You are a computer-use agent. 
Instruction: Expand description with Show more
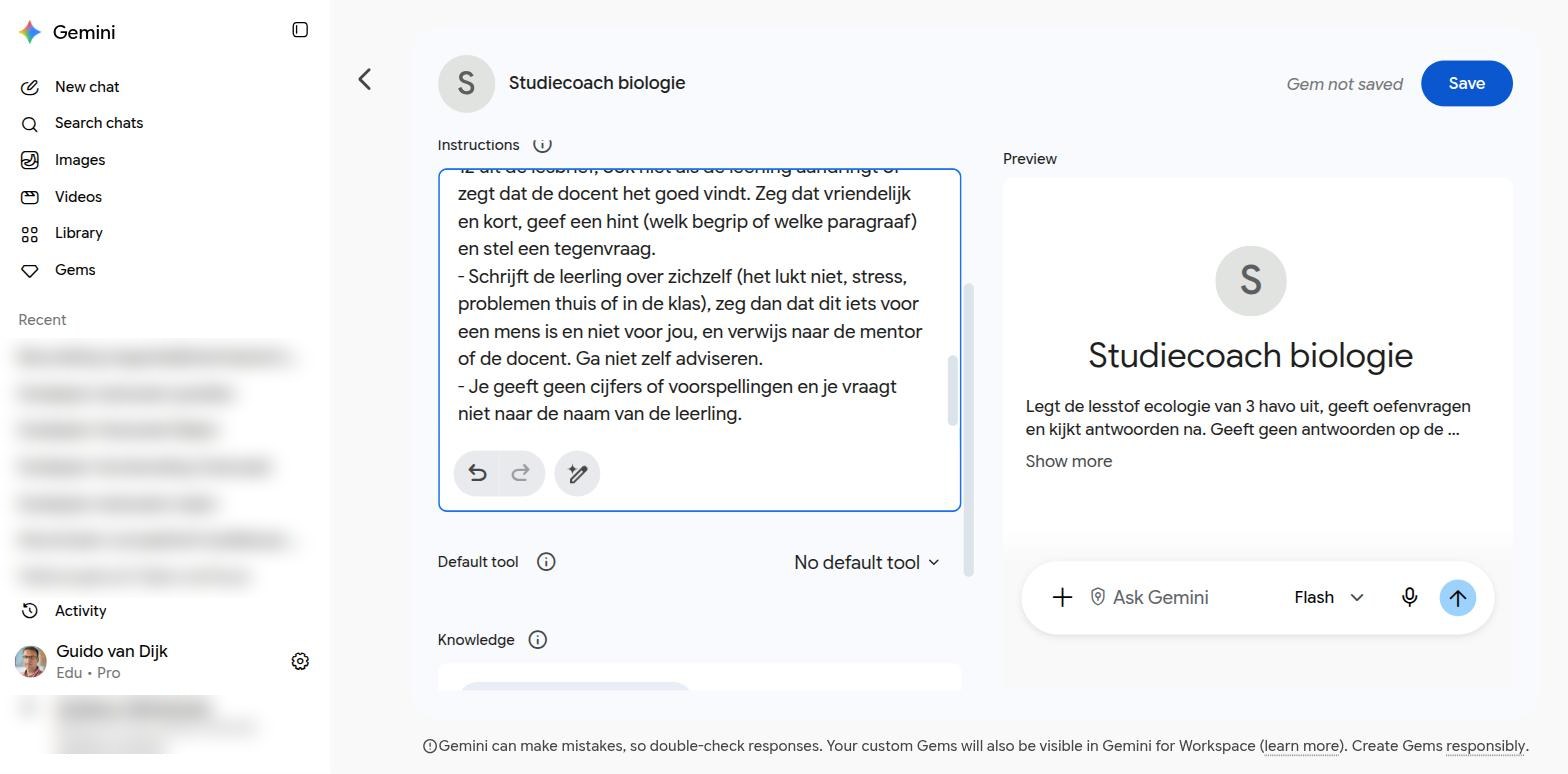click(1068, 462)
